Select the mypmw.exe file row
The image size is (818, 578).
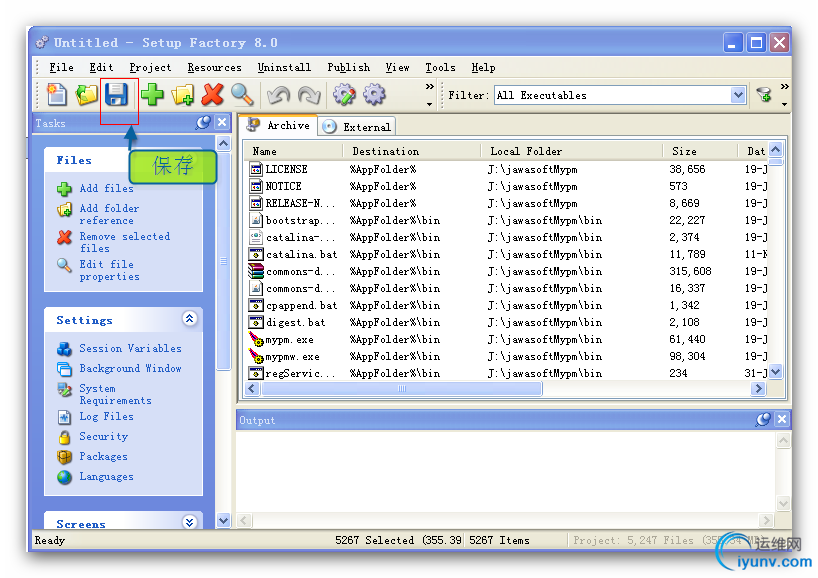(x=507, y=356)
